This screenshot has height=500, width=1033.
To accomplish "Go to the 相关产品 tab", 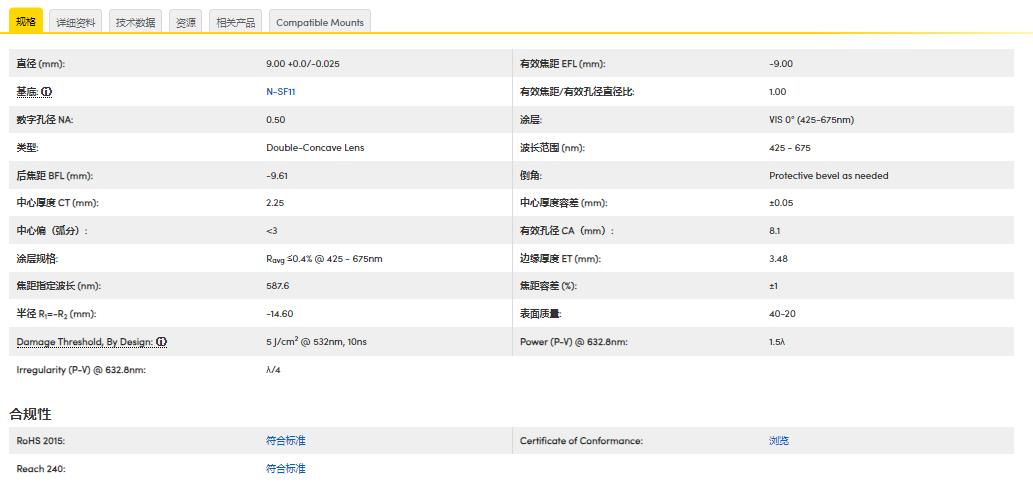I will pyautogui.click(x=235, y=21).
